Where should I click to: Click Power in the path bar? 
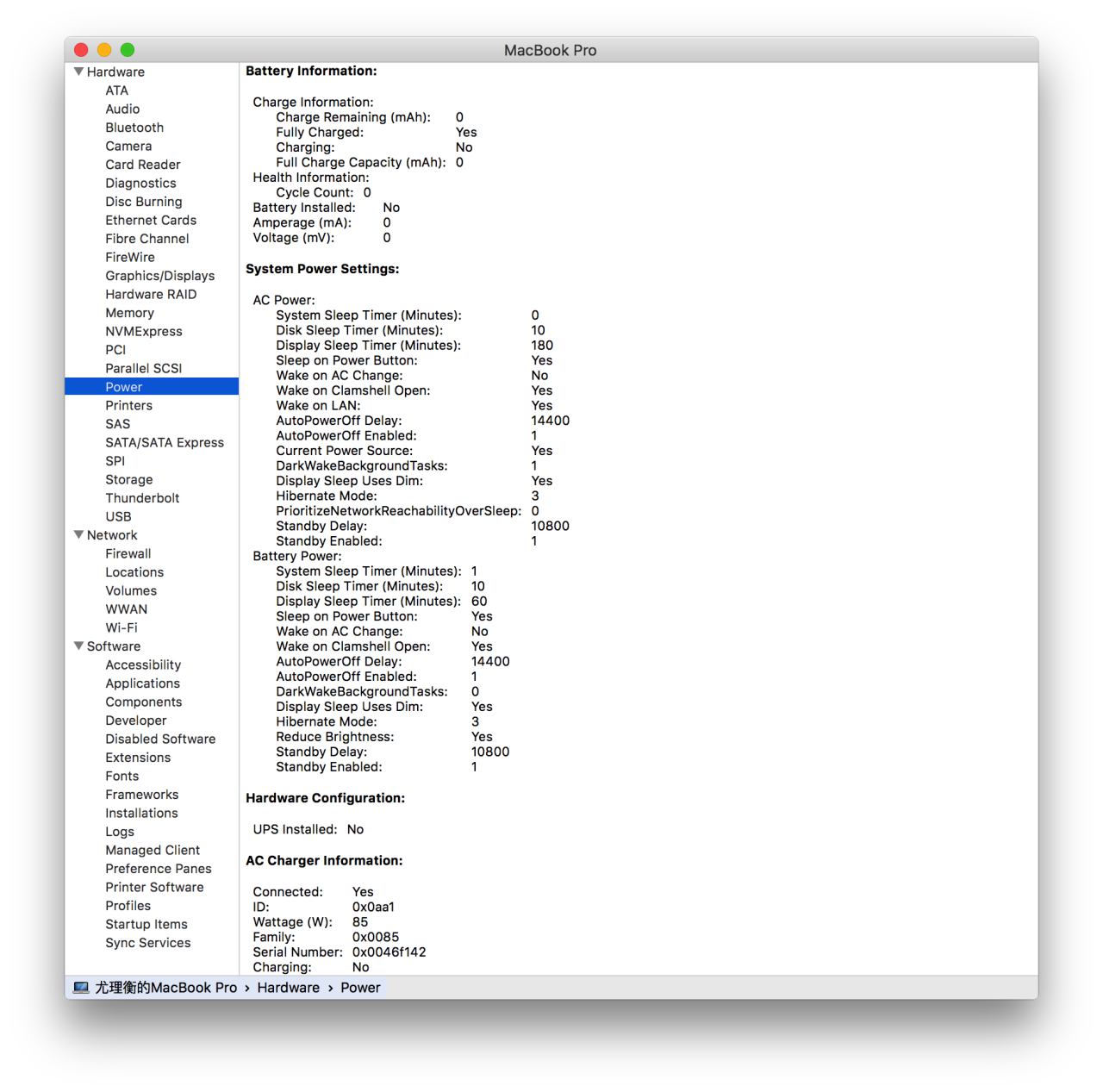coord(360,988)
